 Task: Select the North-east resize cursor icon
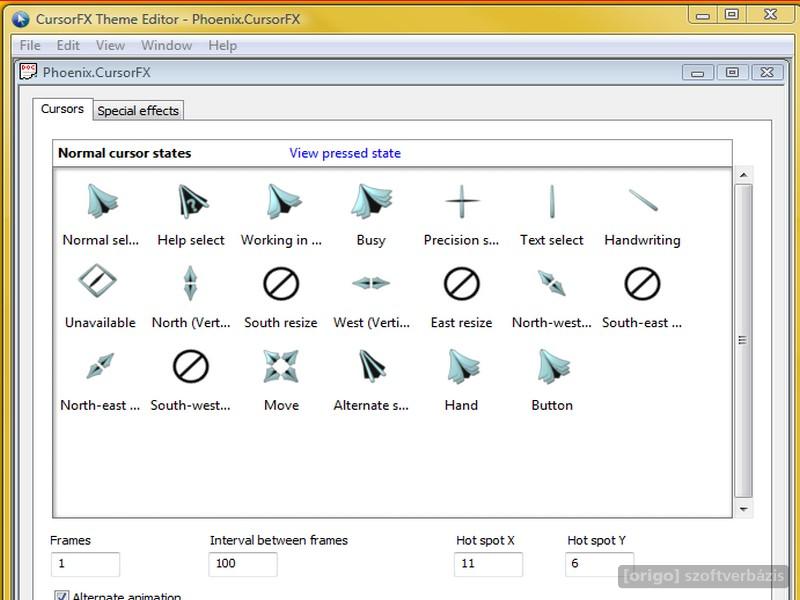(x=100, y=365)
